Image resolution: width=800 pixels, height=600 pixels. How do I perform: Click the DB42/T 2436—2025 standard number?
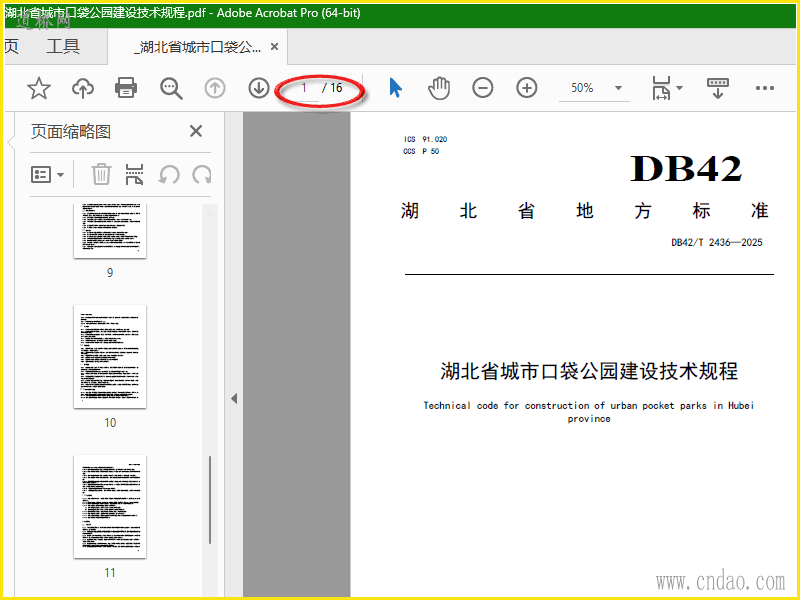(716, 242)
